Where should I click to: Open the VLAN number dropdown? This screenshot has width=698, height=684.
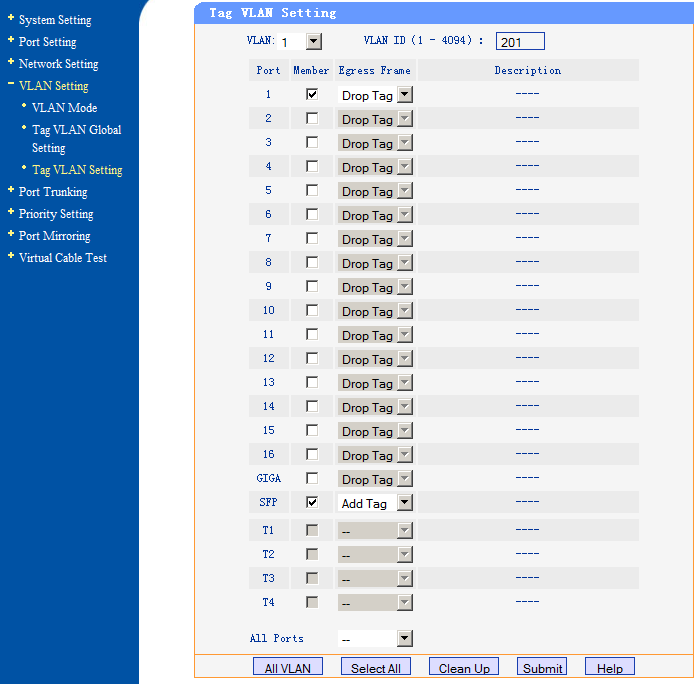pyautogui.click(x=299, y=42)
